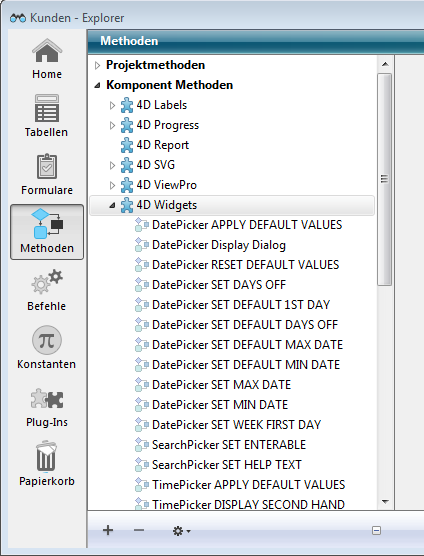
Task: Click the minus delete button
Action: tap(139, 530)
